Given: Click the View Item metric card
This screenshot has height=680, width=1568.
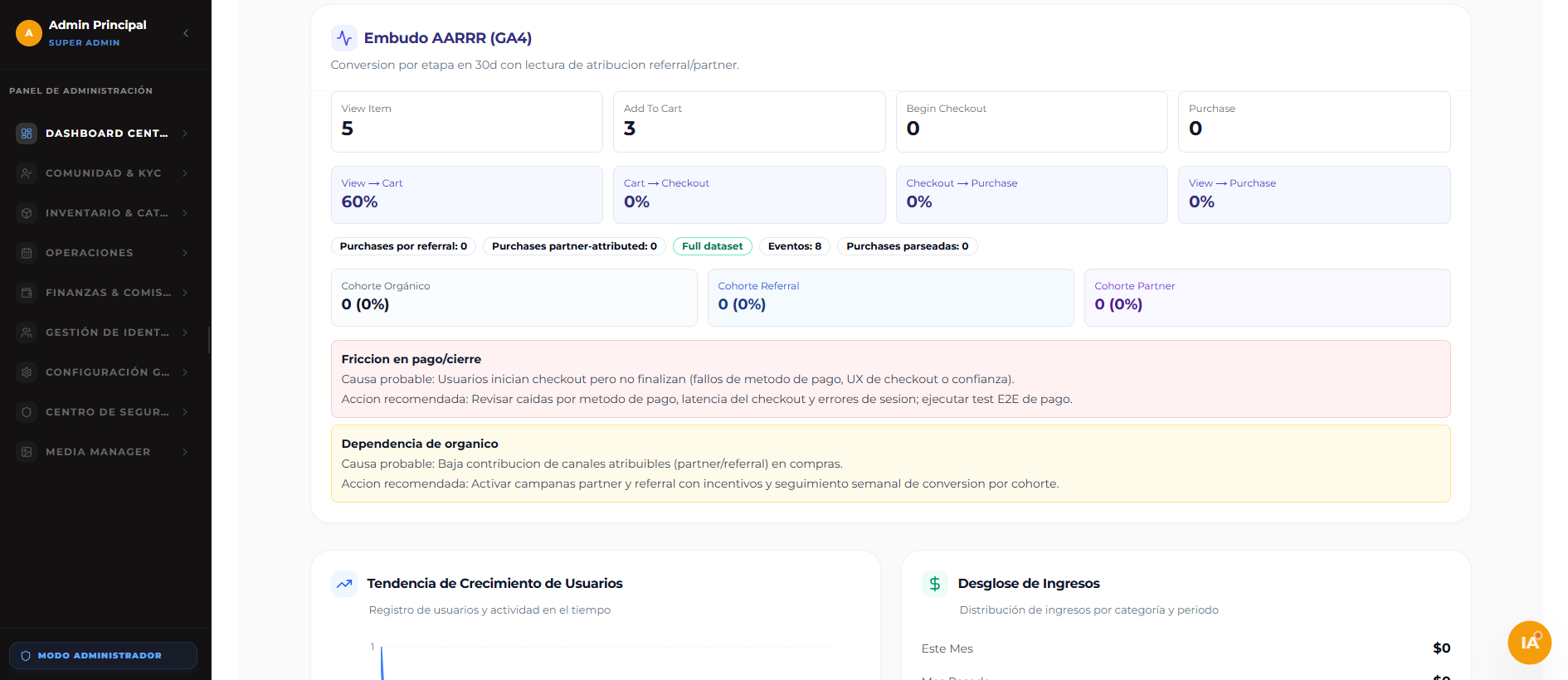Looking at the screenshot, I should 467,122.
